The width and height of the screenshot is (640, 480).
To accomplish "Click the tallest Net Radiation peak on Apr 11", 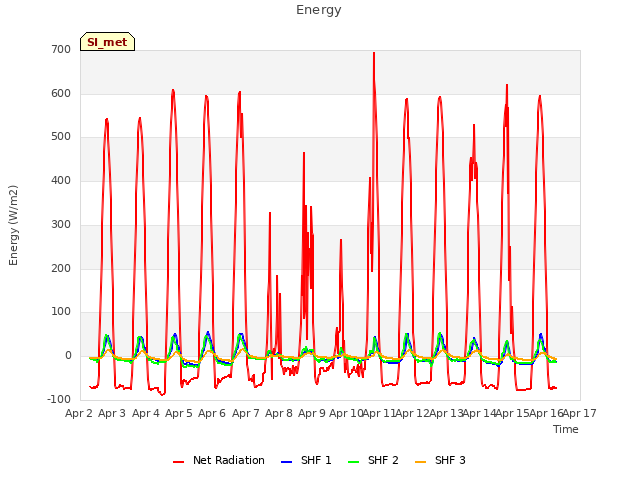I will (374, 53).
